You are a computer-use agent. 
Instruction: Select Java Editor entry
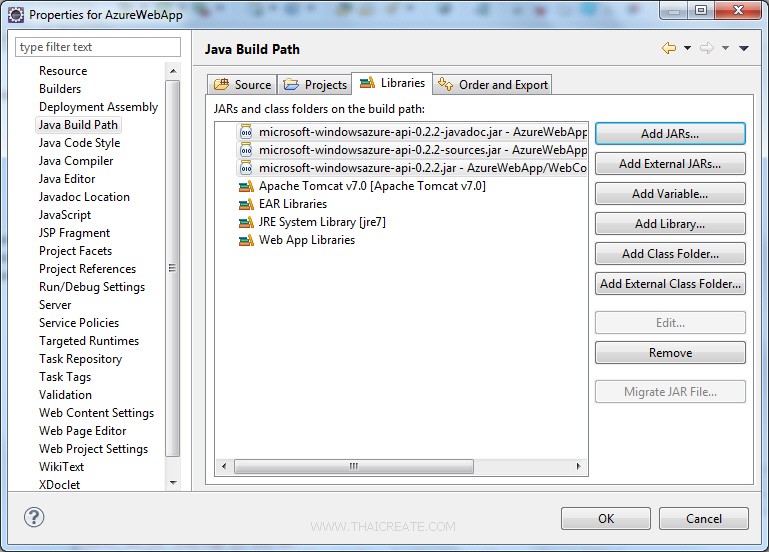(x=67, y=179)
